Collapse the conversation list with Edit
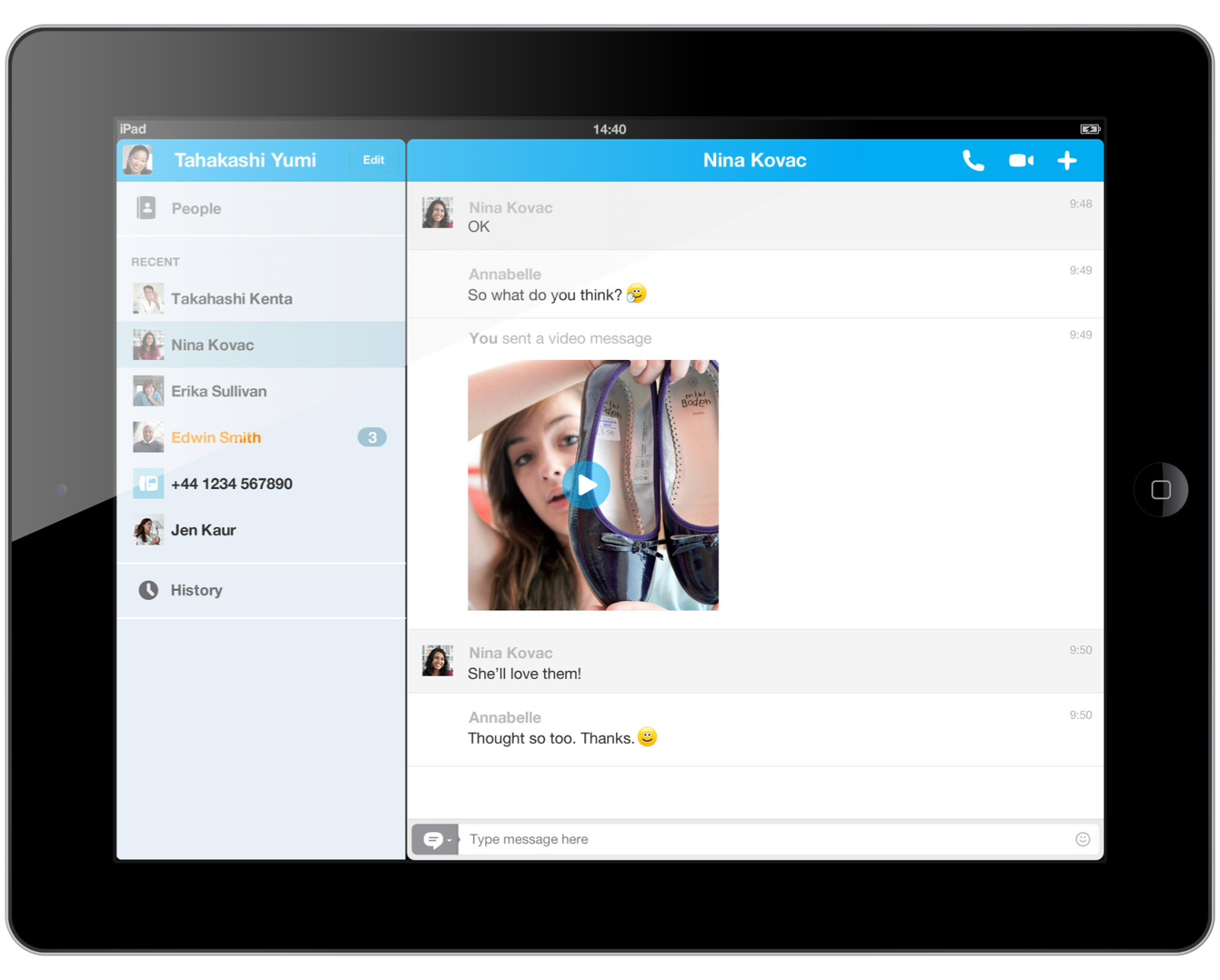Screen dimensions: 1220x980 pos(374,159)
